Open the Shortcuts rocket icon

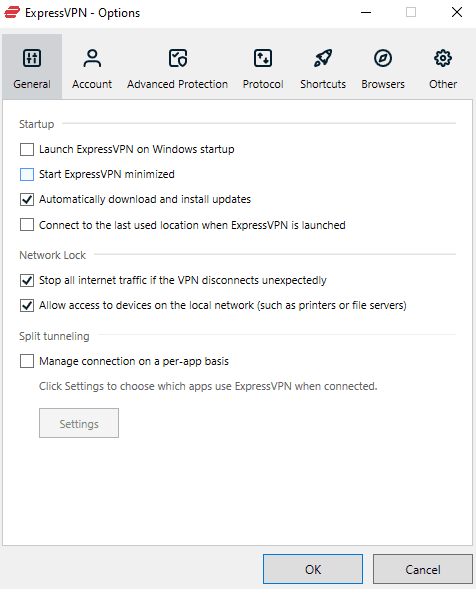coord(323,58)
